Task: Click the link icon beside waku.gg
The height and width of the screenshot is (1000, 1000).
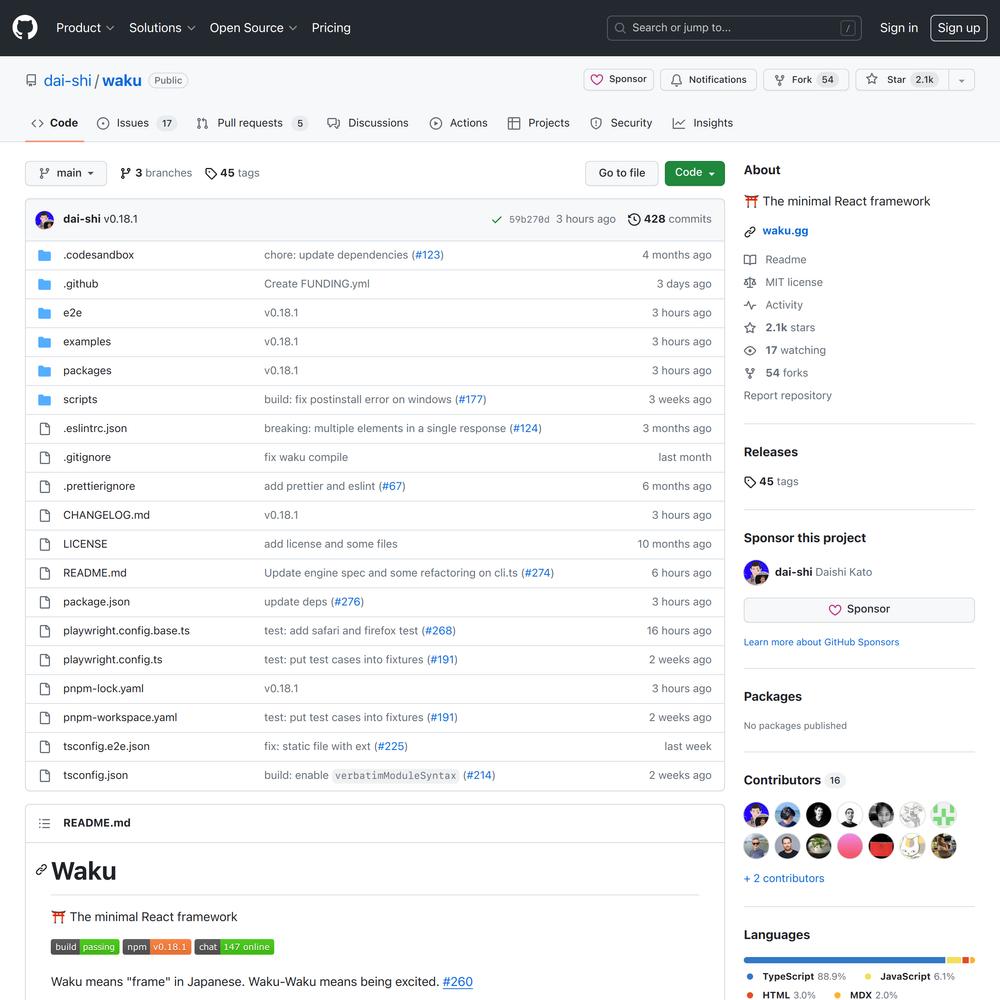Action: 750,232
